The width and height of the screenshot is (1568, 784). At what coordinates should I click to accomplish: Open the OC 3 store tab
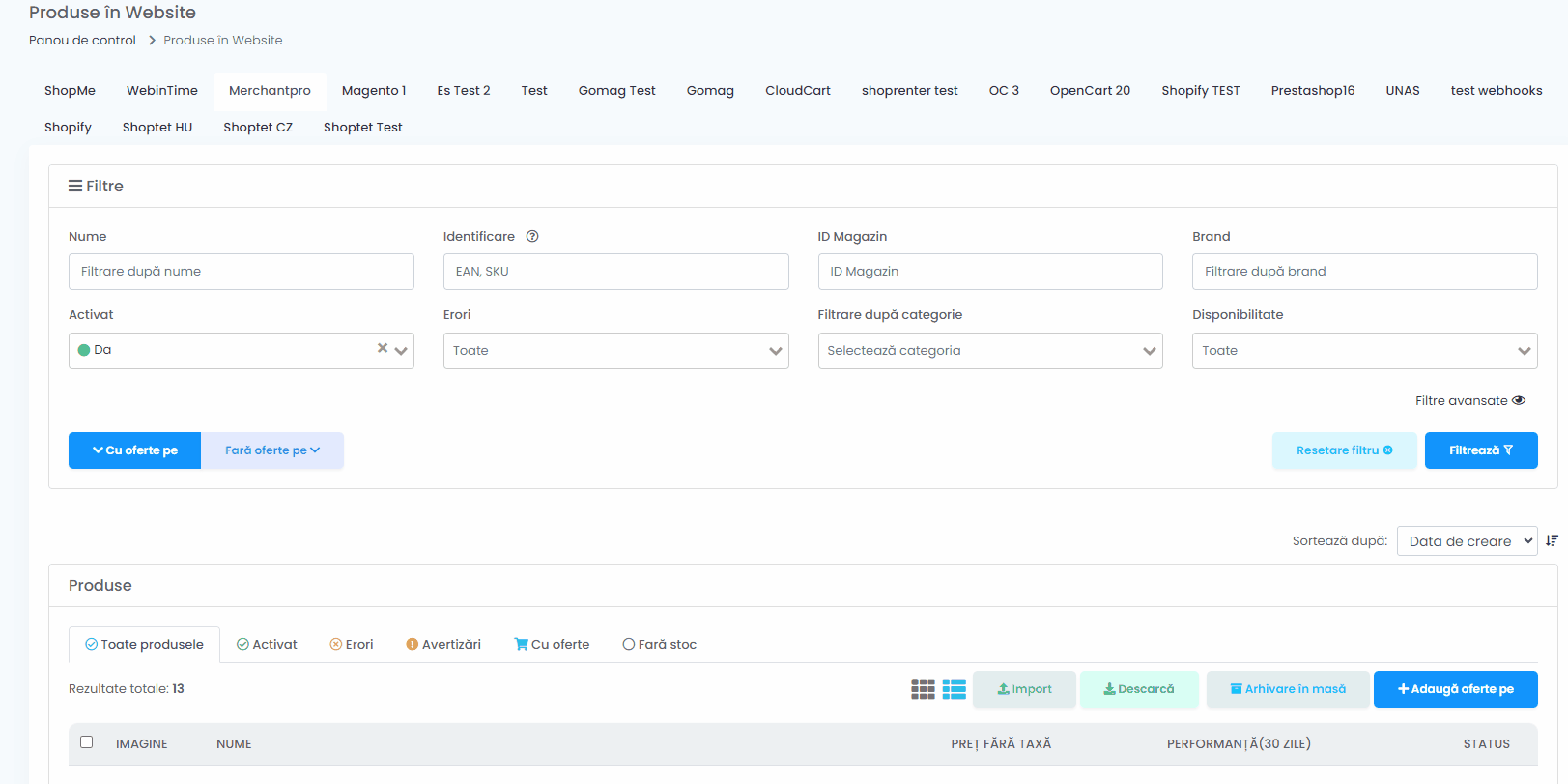(x=1004, y=90)
